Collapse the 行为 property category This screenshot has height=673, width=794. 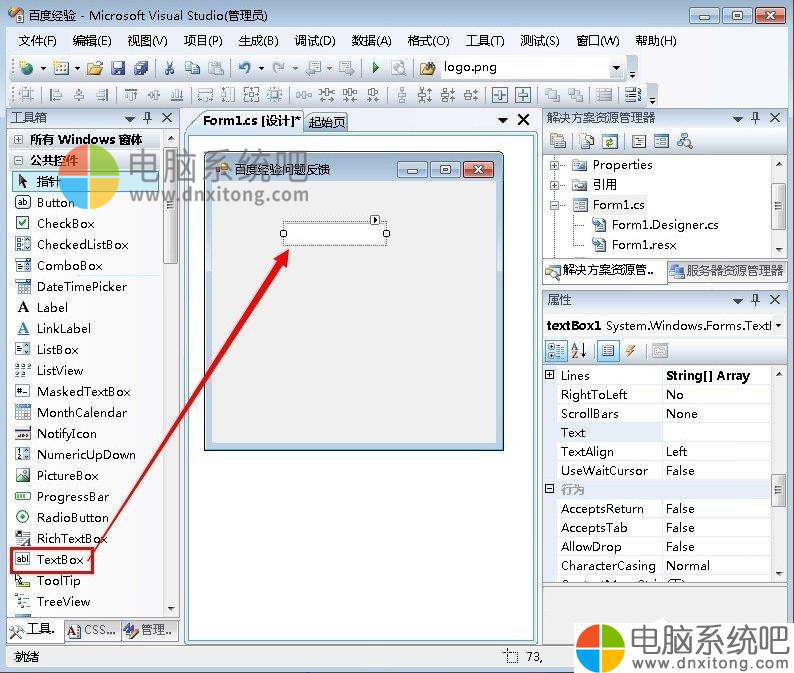pyautogui.click(x=550, y=489)
